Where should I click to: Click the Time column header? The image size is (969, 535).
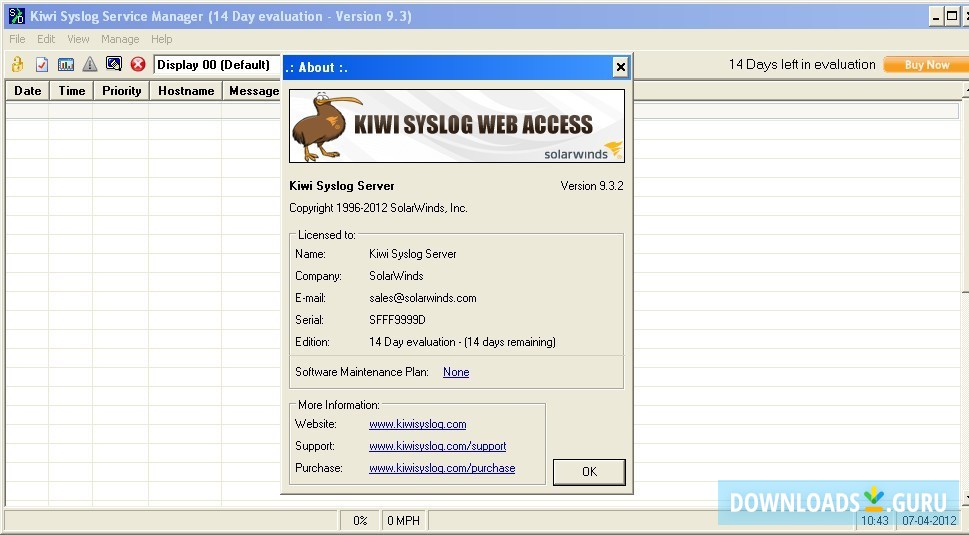pyautogui.click(x=72, y=91)
